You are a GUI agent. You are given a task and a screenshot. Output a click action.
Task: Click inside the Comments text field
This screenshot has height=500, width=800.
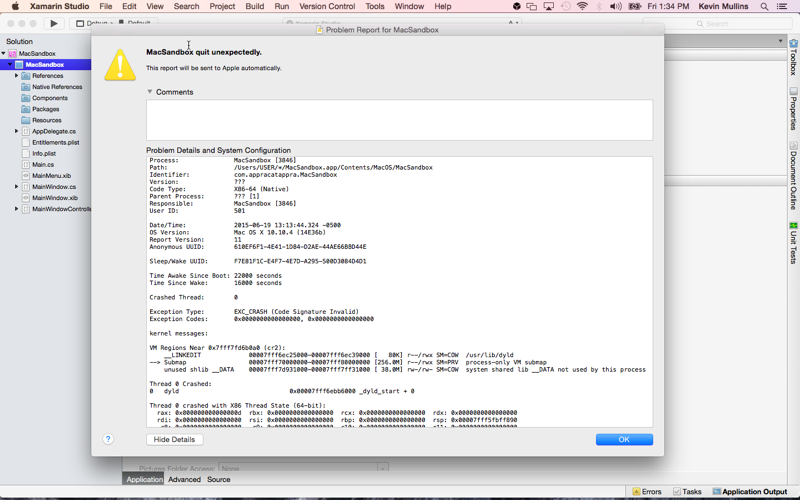(x=399, y=120)
